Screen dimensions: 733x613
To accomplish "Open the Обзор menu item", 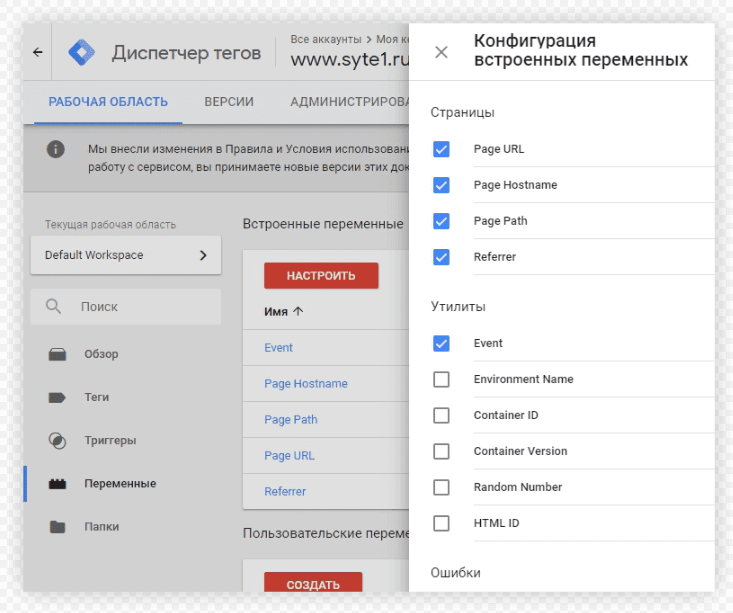I will tap(101, 354).
